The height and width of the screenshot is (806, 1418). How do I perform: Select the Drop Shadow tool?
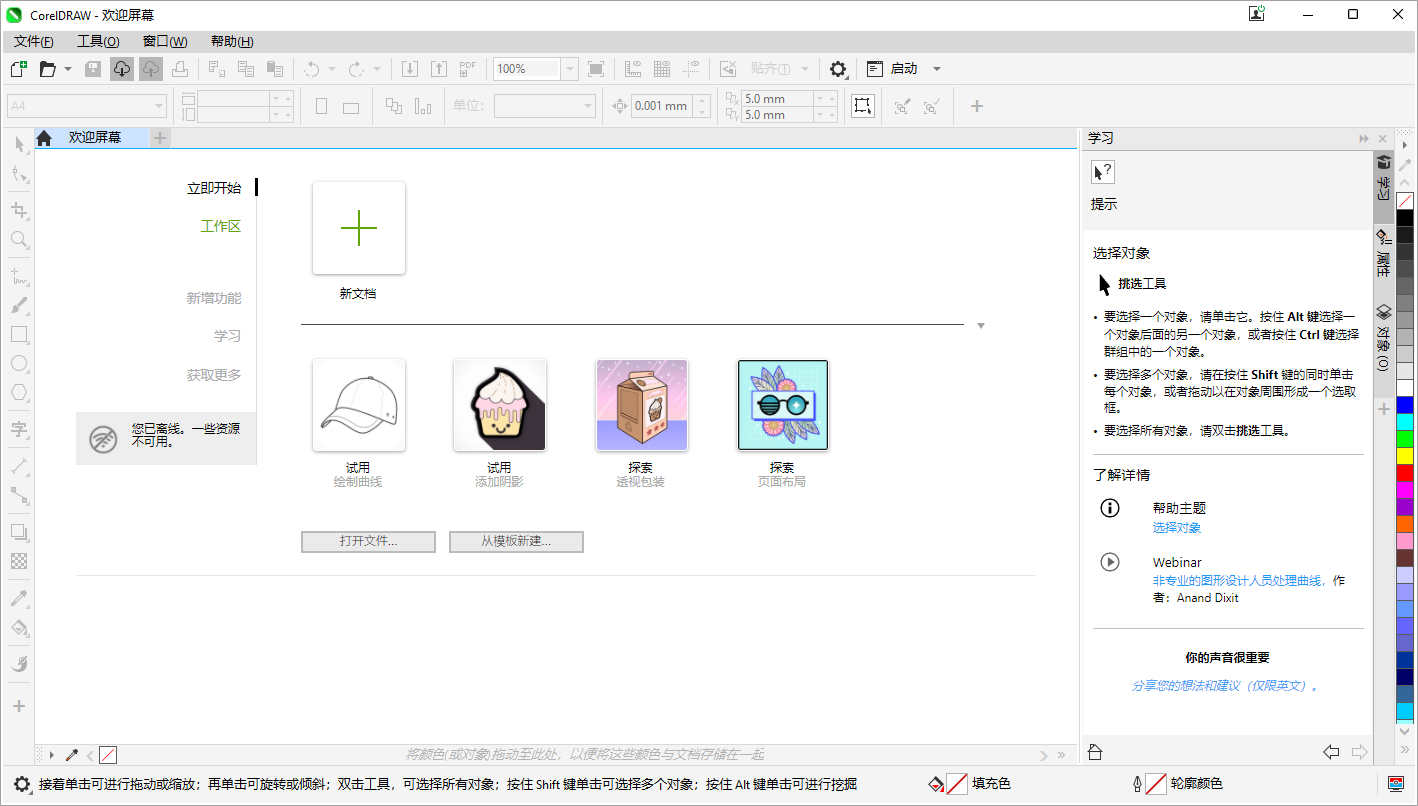click(19, 532)
